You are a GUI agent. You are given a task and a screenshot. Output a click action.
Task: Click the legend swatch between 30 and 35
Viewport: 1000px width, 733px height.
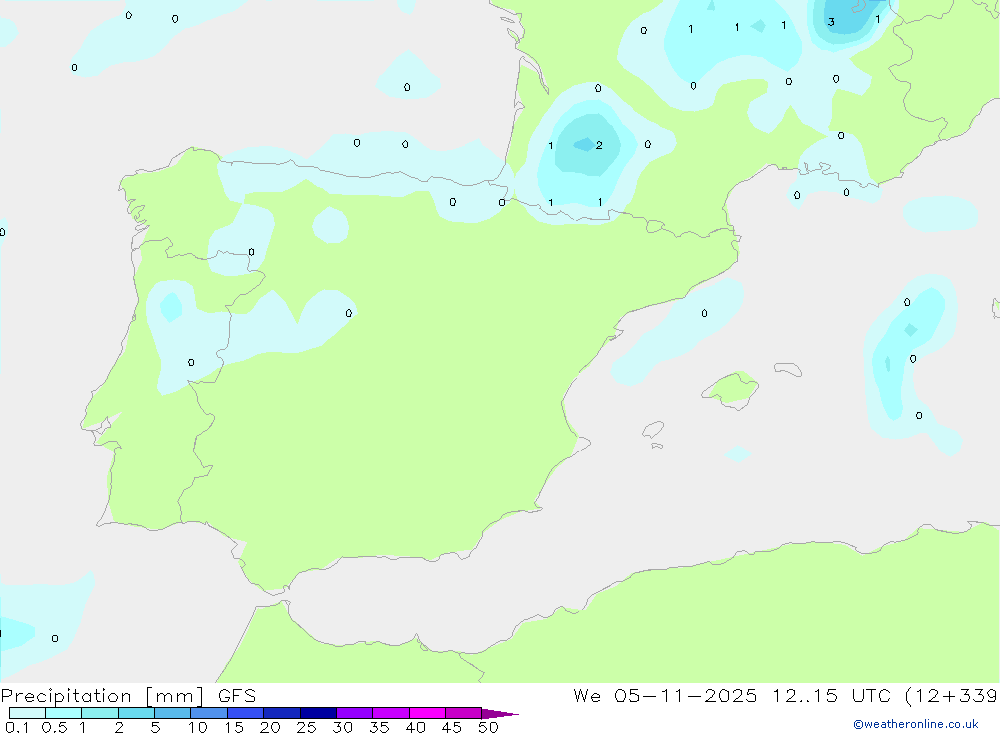pyautogui.click(x=355, y=713)
